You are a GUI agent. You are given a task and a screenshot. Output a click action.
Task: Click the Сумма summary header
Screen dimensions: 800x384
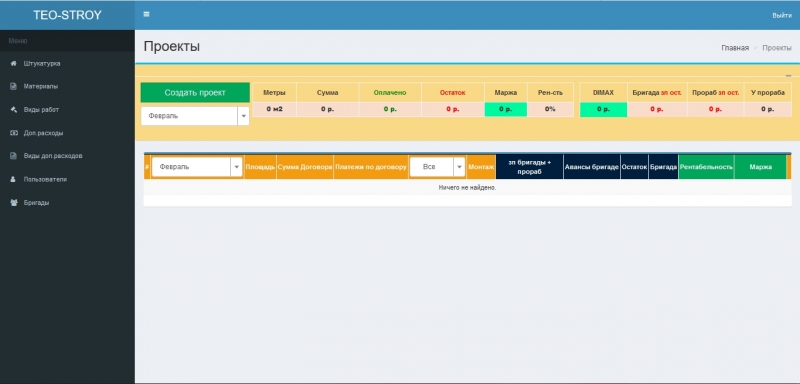tap(327, 93)
